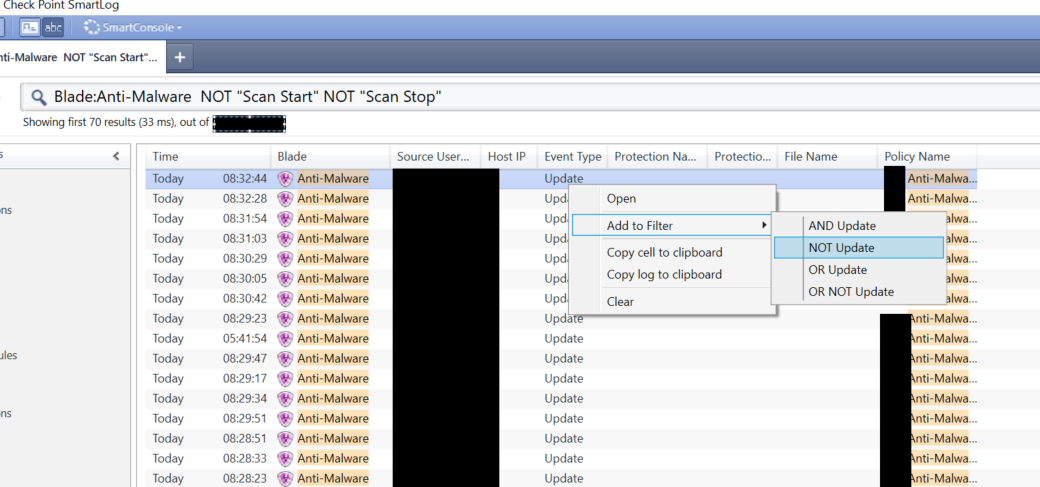
Task: Sort by the Blade column header
Action: pos(330,157)
